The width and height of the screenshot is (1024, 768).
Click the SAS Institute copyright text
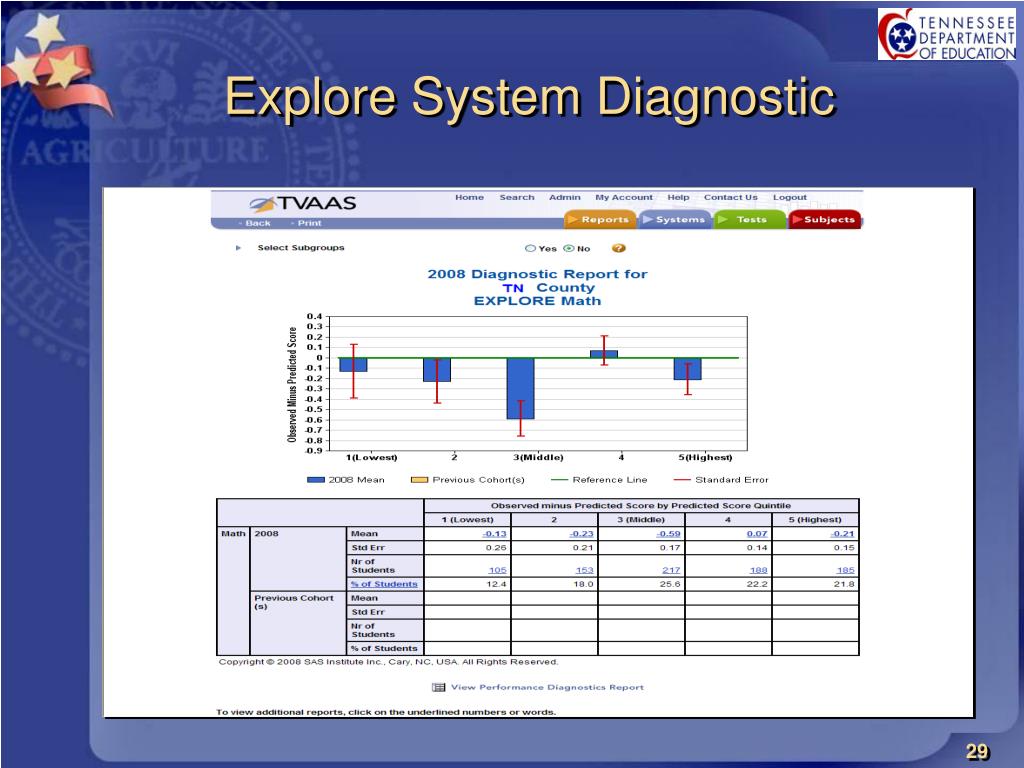point(389,662)
